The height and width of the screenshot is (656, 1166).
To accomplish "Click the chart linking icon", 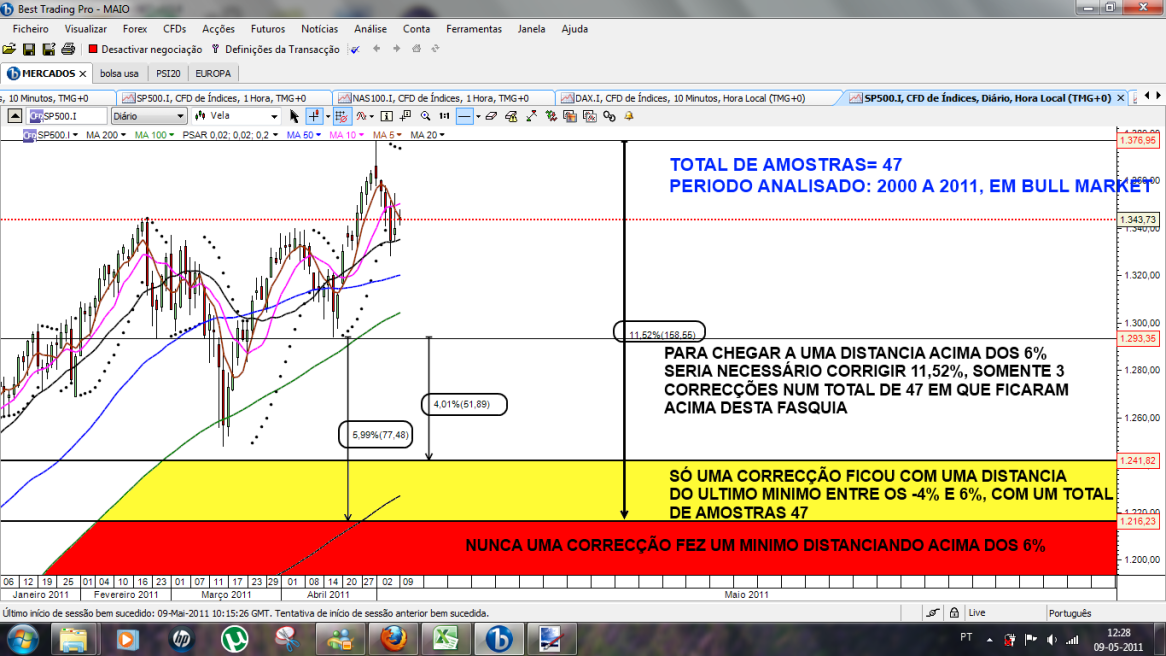I will pyautogui.click(x=608, y=117).
